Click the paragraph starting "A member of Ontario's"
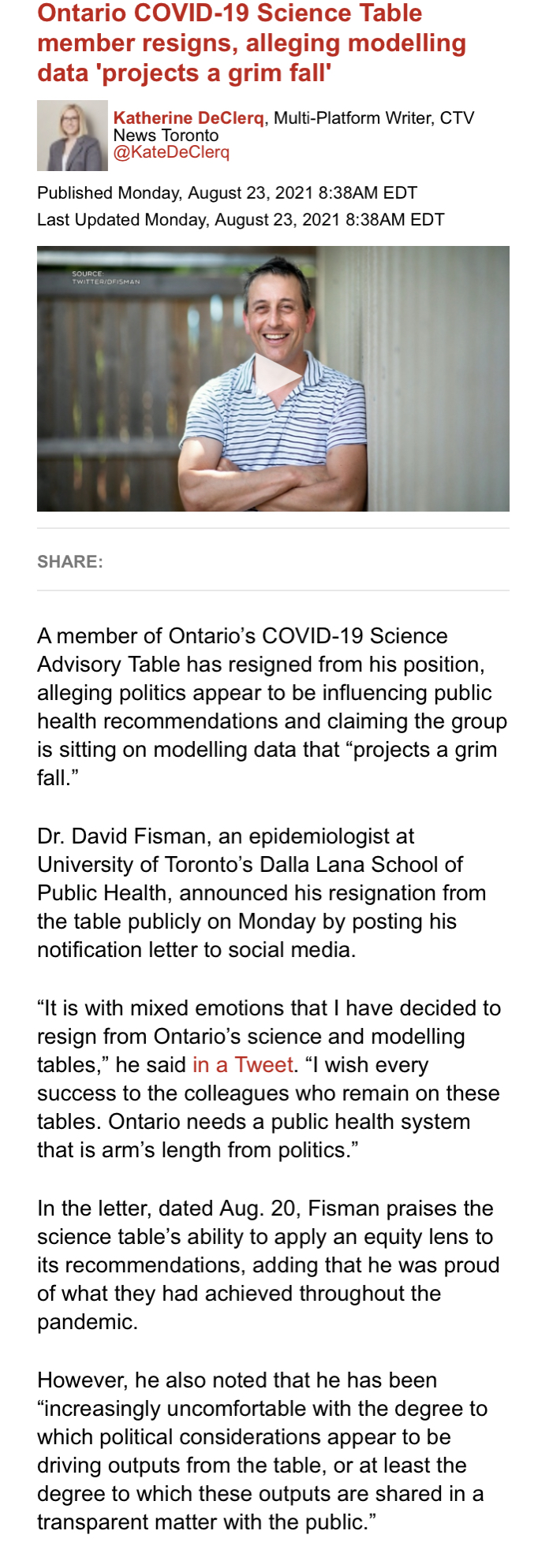This screenshot has height=1568, width=549. (272, 706)
